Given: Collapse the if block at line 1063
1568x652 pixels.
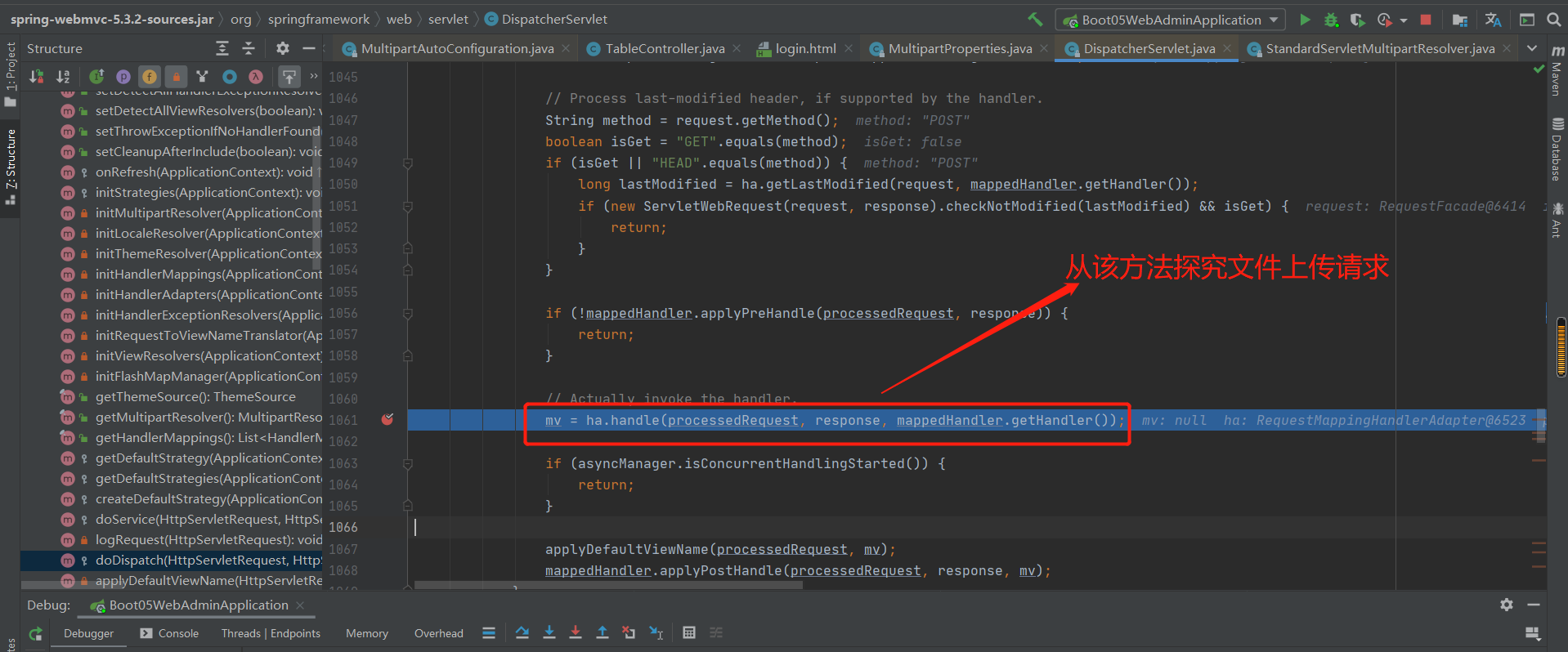Looking at the screenshot, I should click(408, 463).
